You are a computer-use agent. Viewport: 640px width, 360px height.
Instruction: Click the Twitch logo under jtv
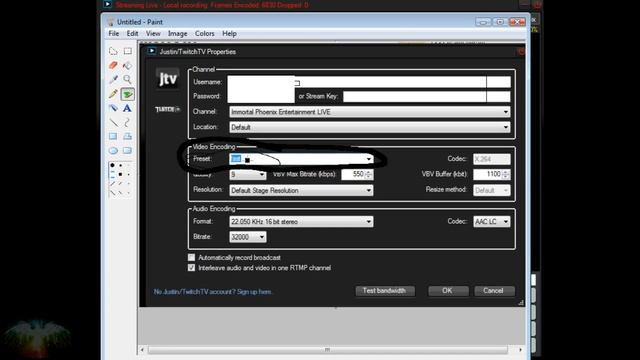[x=167, y=109]
